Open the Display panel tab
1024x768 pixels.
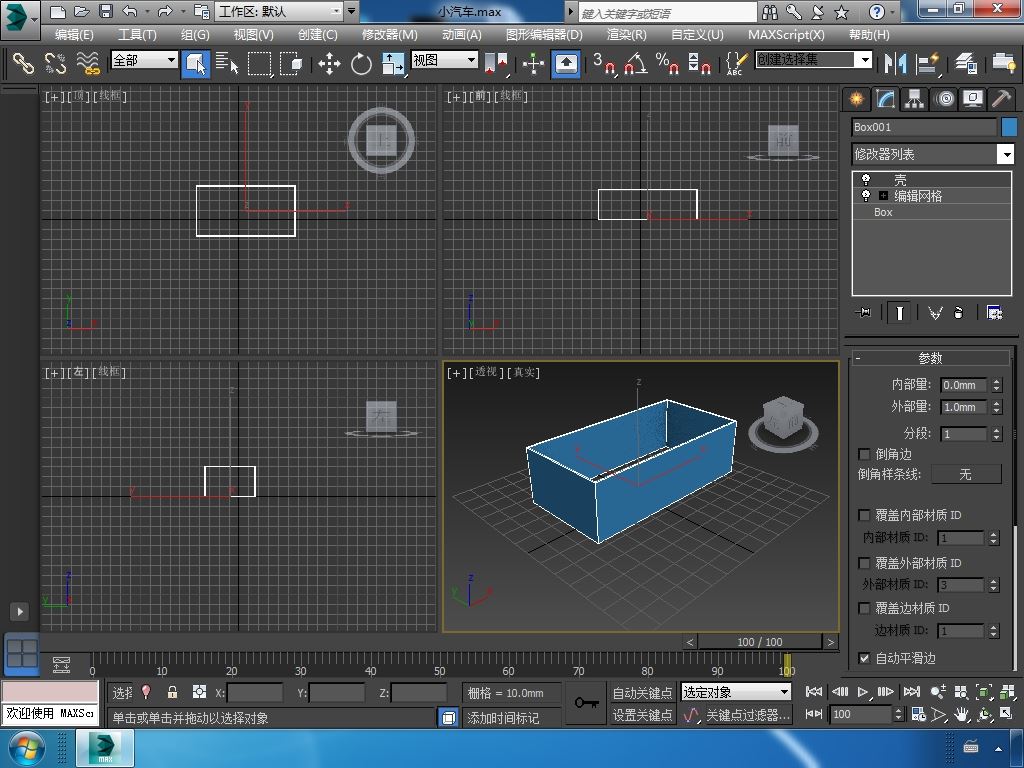click(973, 99)
